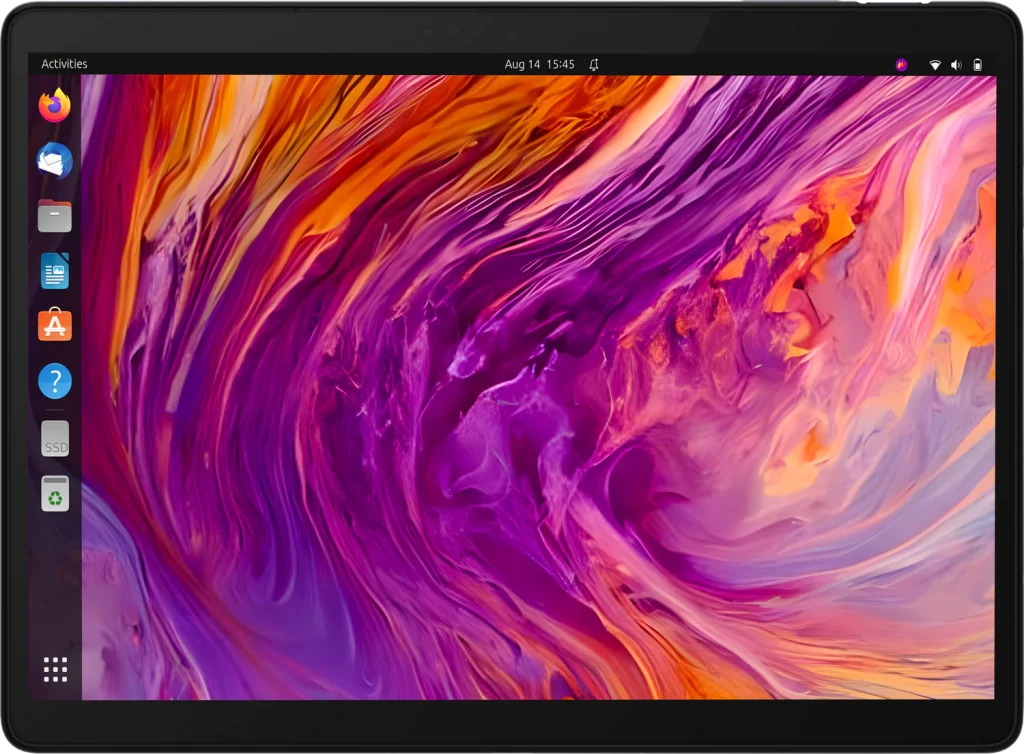Open the Trash

pyautogui.click(x=55, y=493)
